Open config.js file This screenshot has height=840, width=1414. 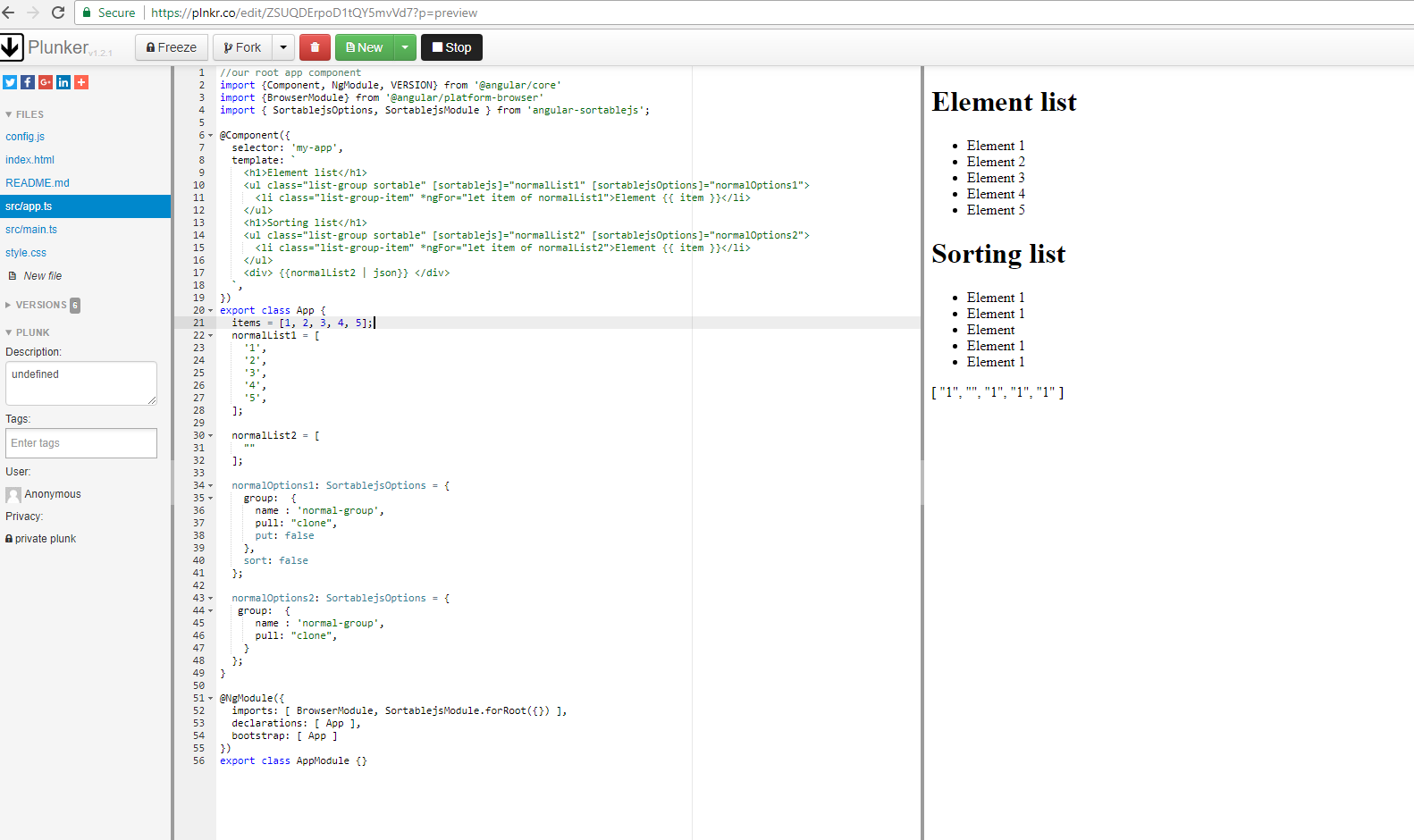[25, 137]
